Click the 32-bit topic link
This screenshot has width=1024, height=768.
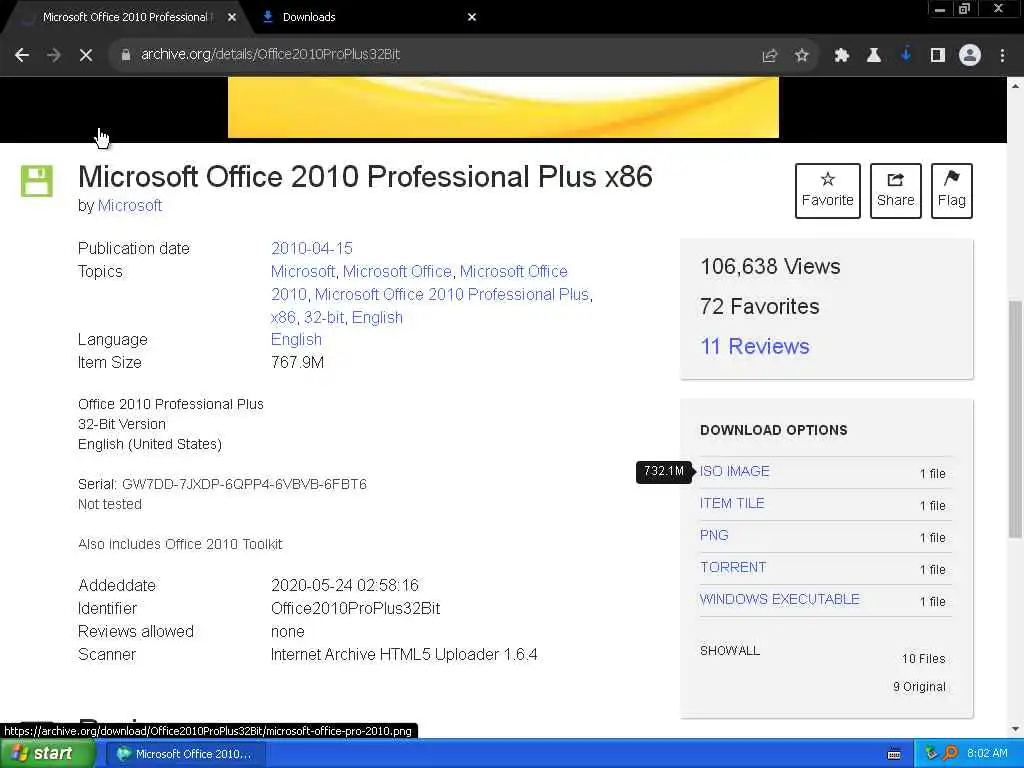(324, 317)
